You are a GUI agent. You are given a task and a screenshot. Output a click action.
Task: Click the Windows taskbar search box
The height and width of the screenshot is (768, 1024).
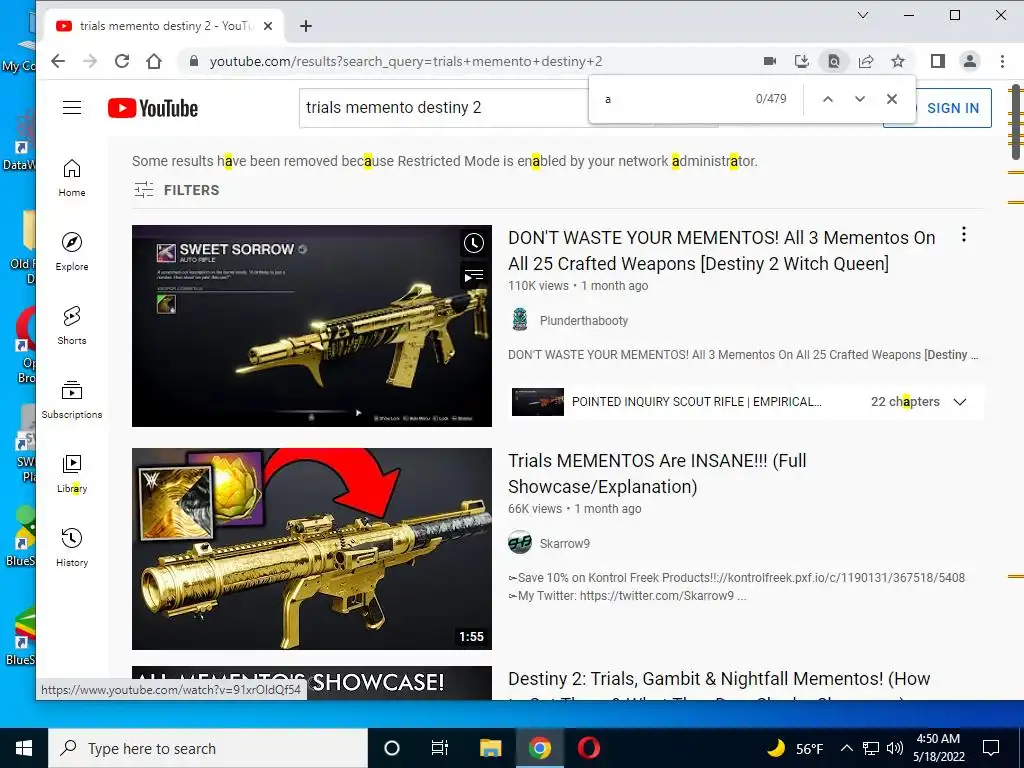(208, 748)
